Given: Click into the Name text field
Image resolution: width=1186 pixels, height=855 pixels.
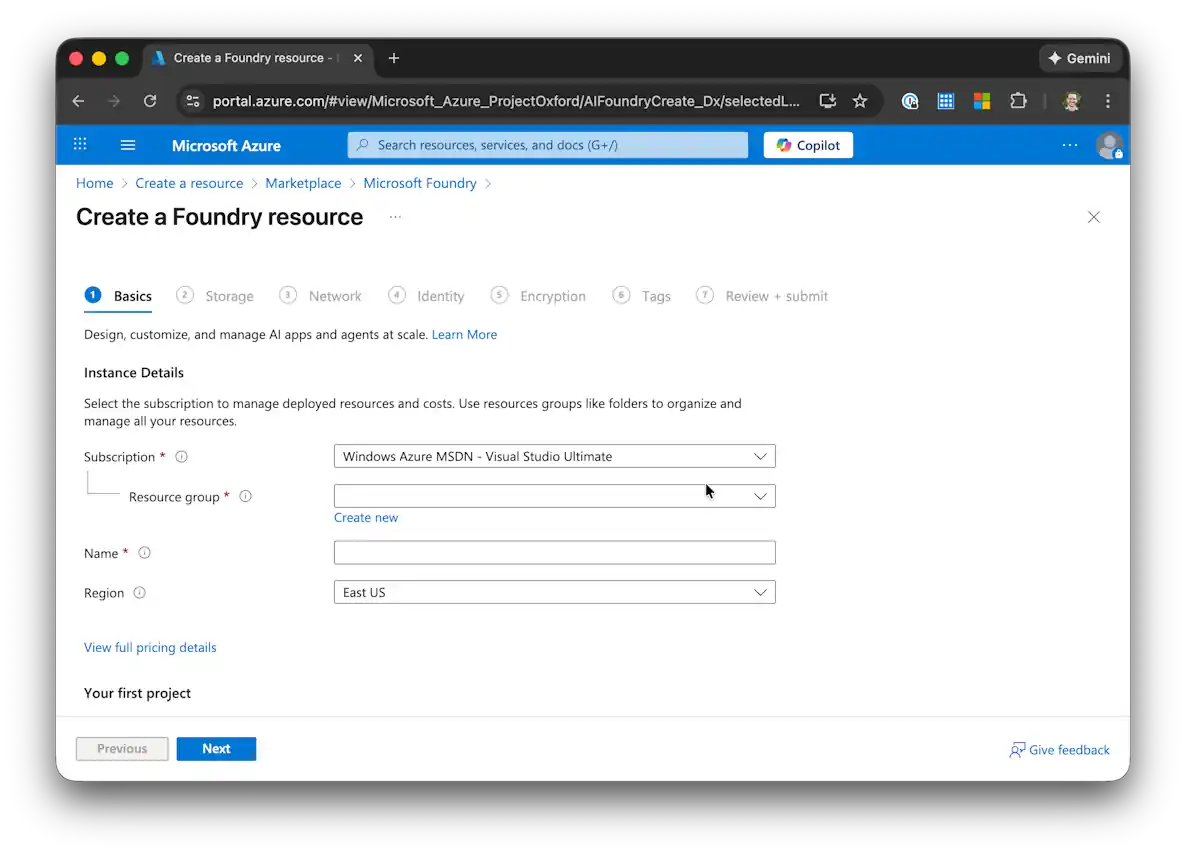Looking at the screenshot, I should [554, 553].
